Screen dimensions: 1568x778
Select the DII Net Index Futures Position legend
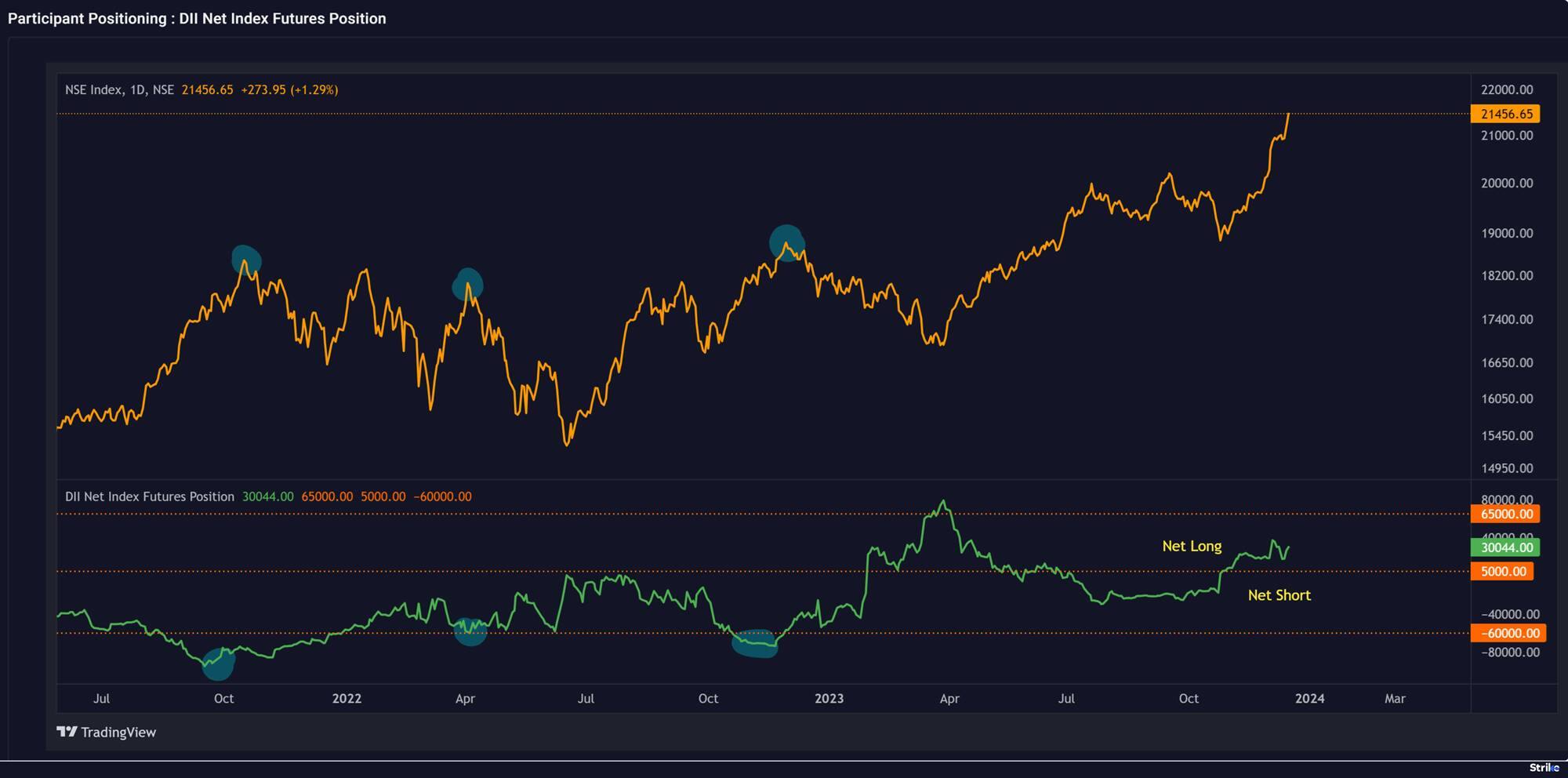click(x=149, y=496)
